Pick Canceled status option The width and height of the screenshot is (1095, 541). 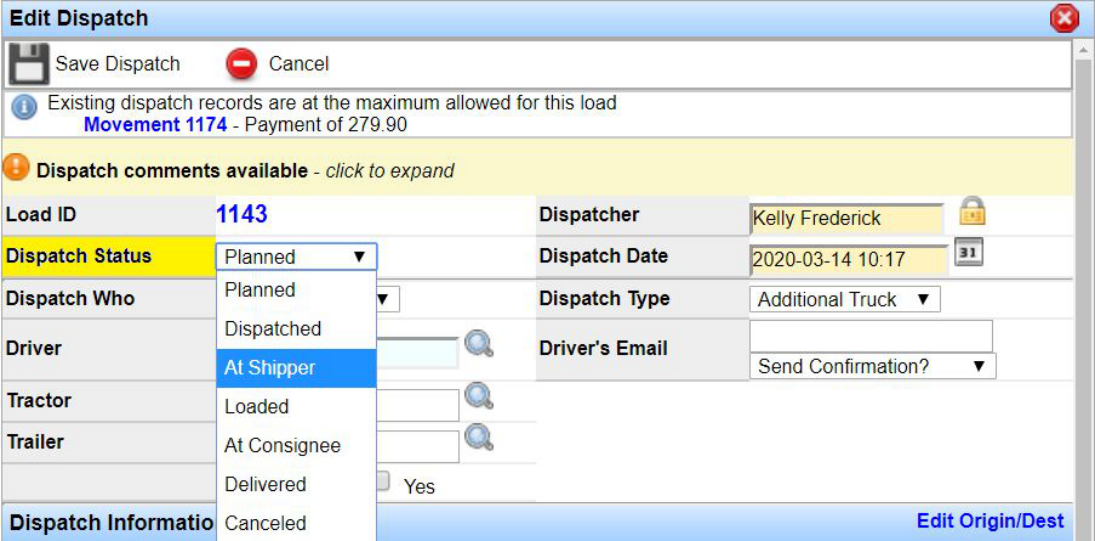296,523
